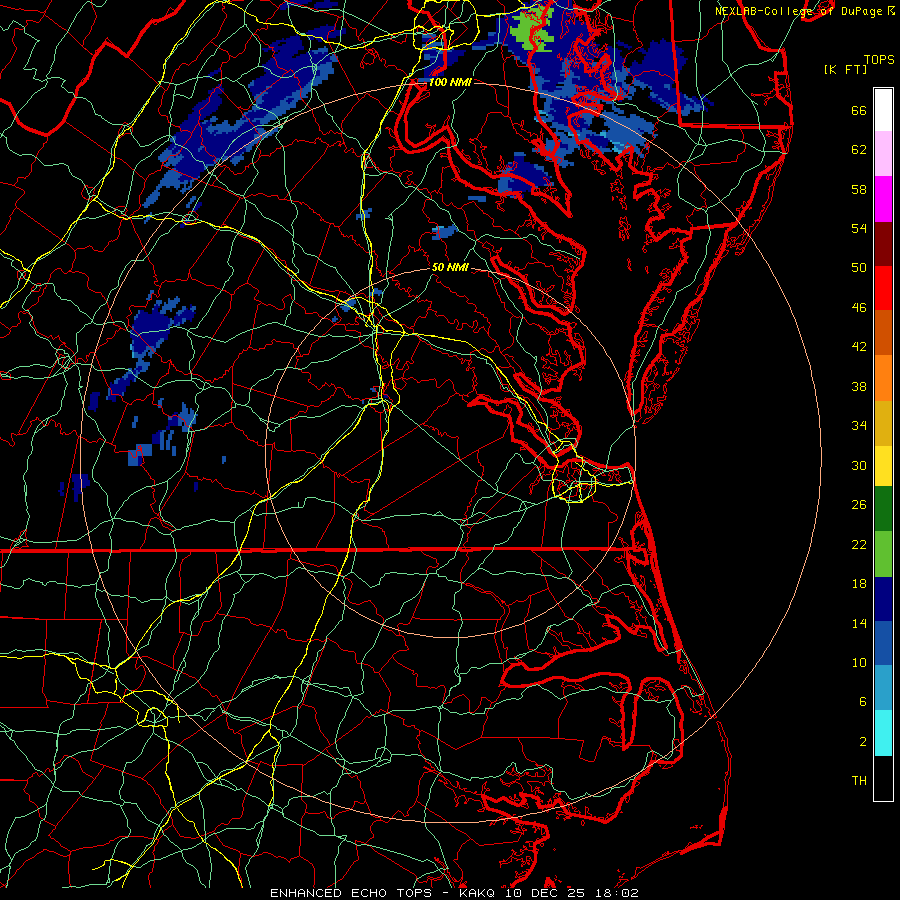Click the "[K FT]" units label
Viewport: 900px width, 900px height.
[x=845, y=70]
